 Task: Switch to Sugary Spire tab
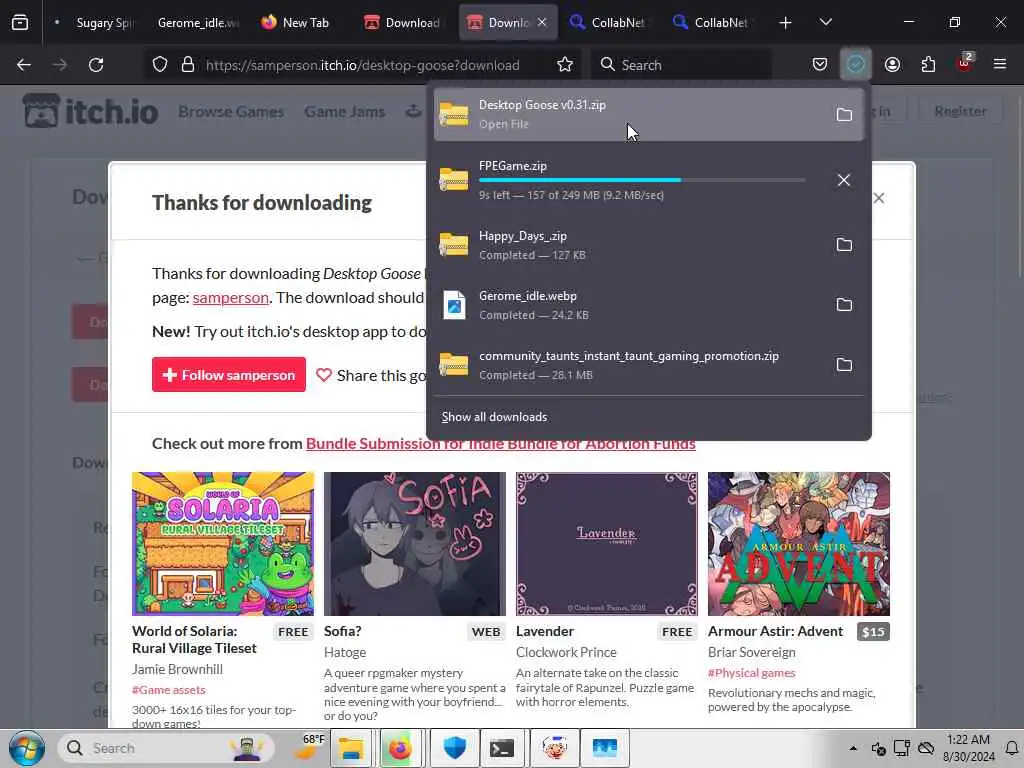tap(95, 23)
